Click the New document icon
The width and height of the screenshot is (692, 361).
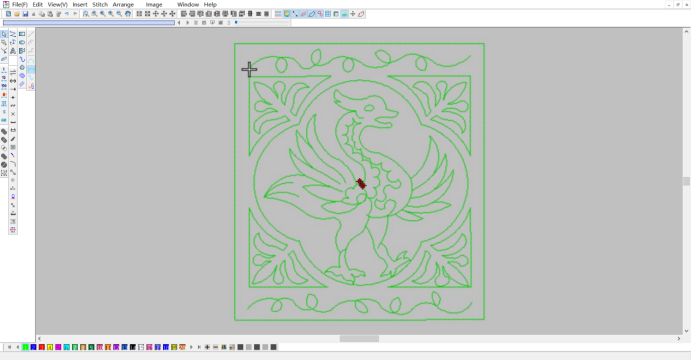(x=8, y=14)
